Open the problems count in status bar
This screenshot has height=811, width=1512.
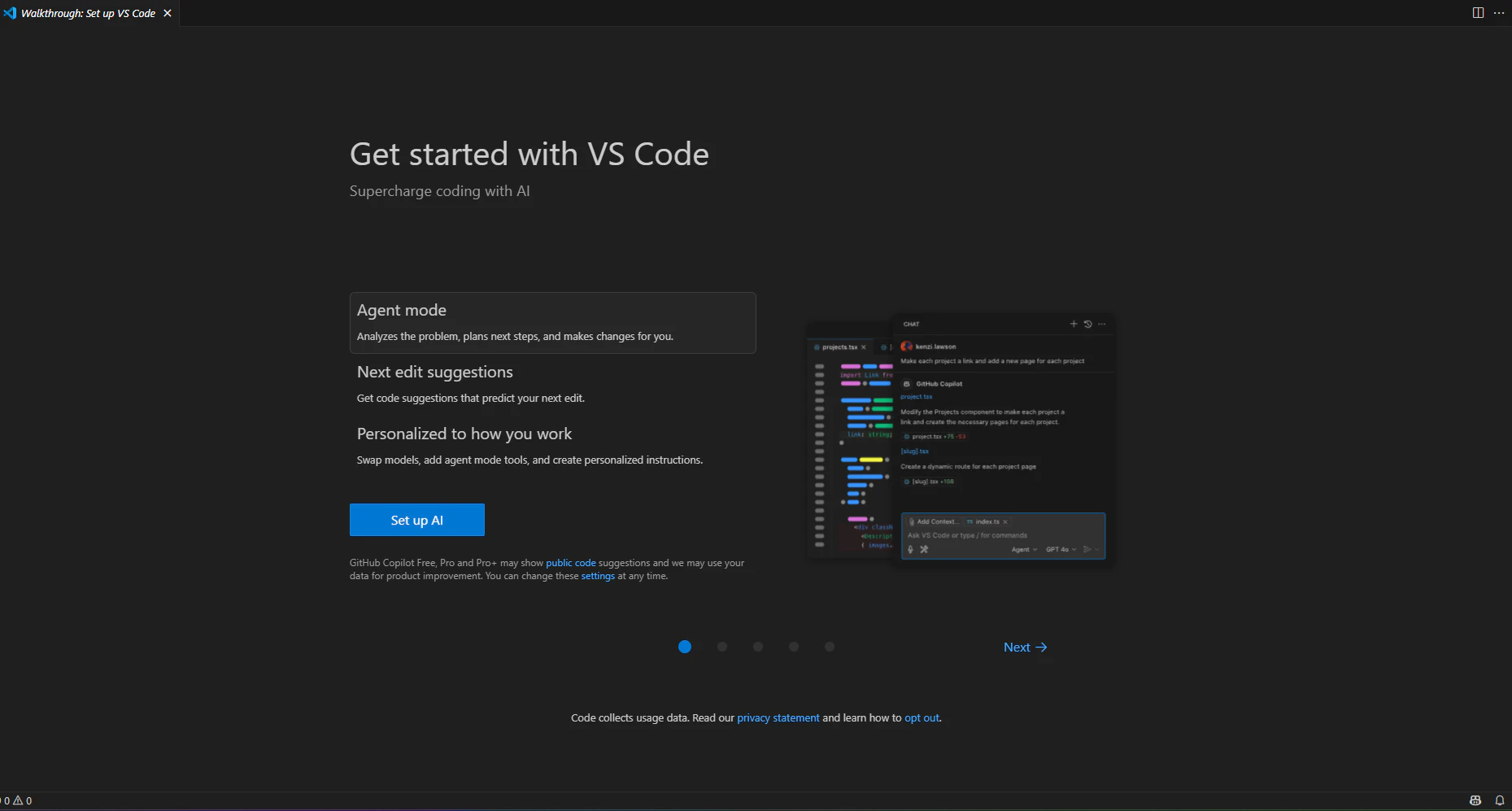click(x=17, y=800)
